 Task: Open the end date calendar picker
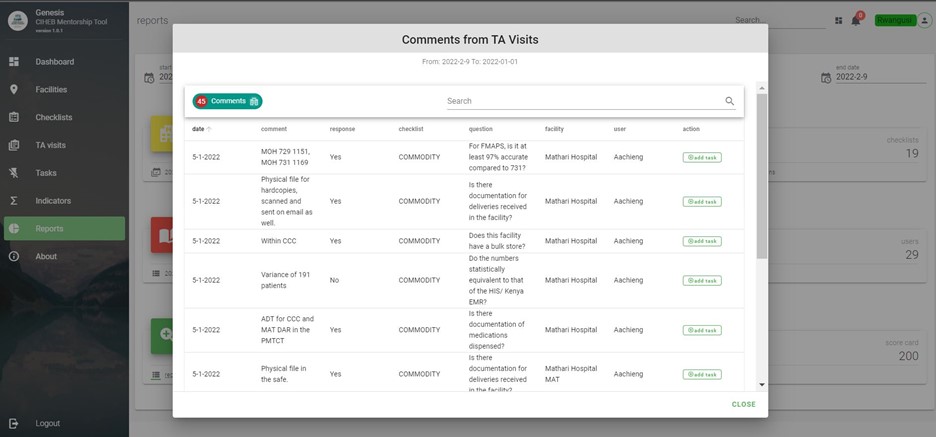click(825, 77)
